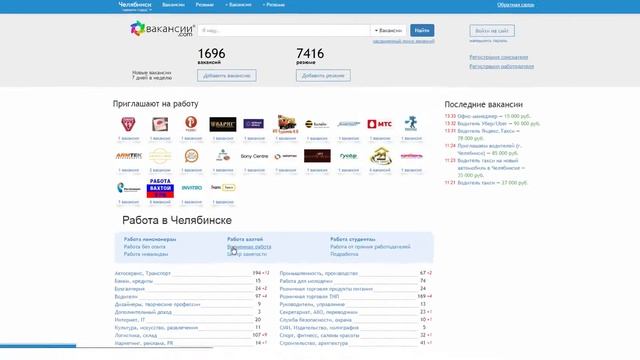Open the Автосервис, Транспорт category
This screenshot has width=640, height=360.
pos(142,273)
